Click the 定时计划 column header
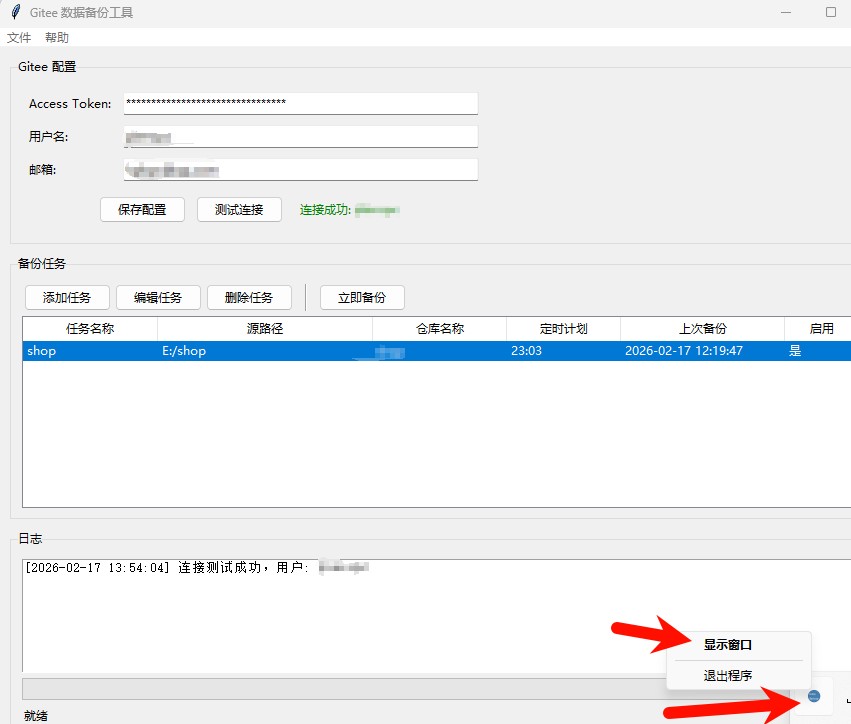The width and height of the screenshot is (851, 724). click(563, 329)
